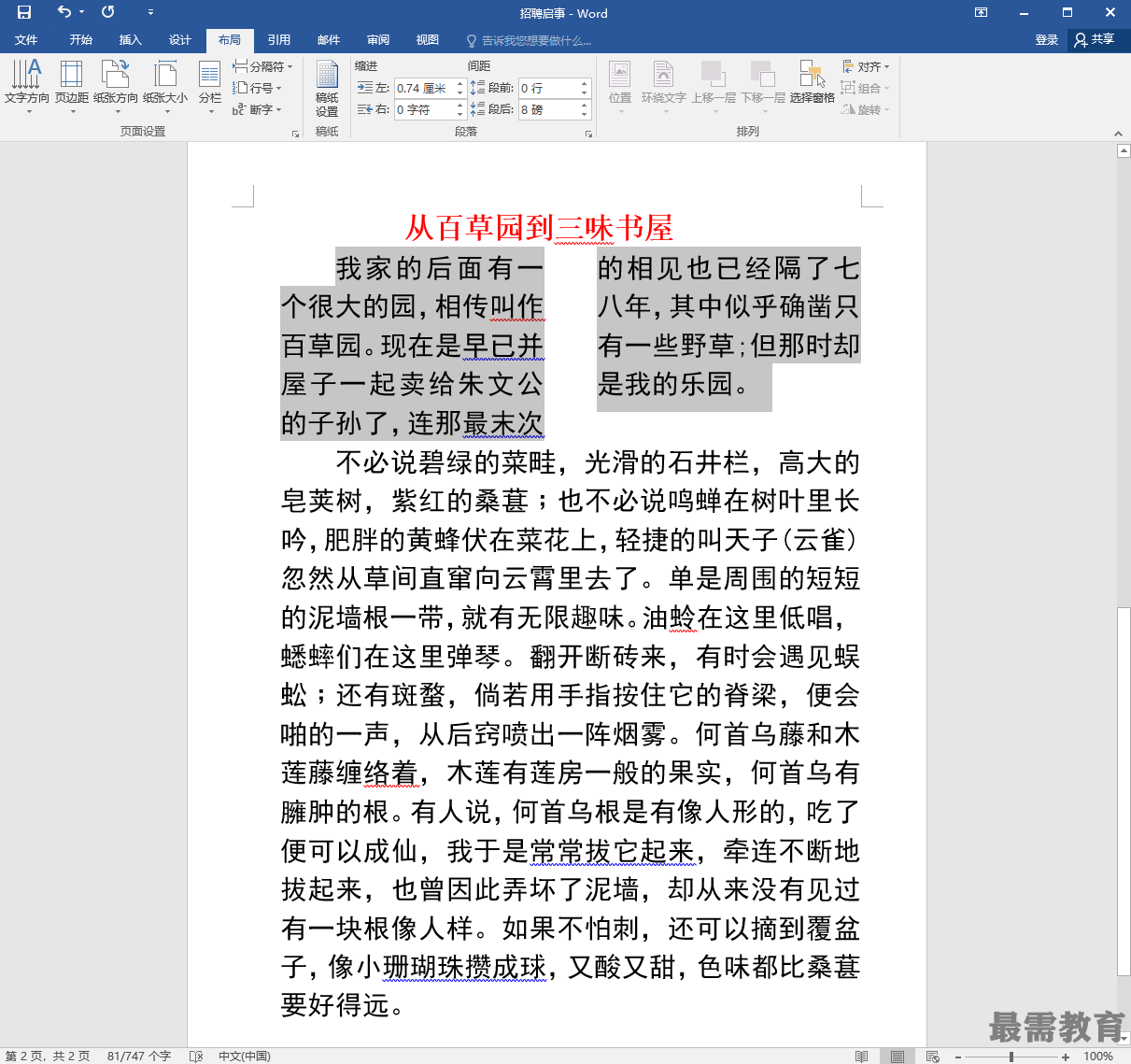
Task: Launch the 页面设置 dialog box
Action: point(296,134)
